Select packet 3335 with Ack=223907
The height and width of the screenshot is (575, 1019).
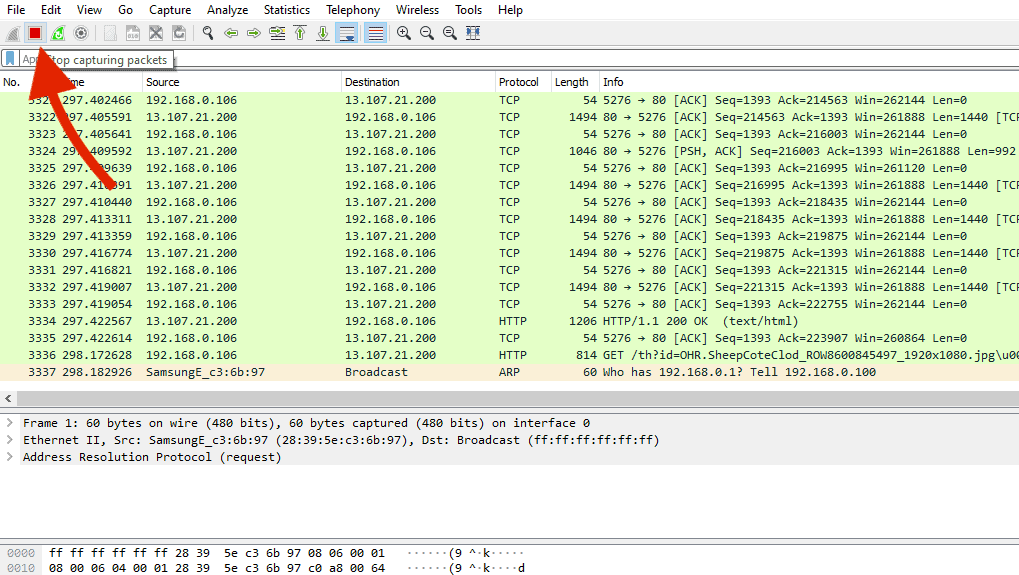tap(510, 338)
